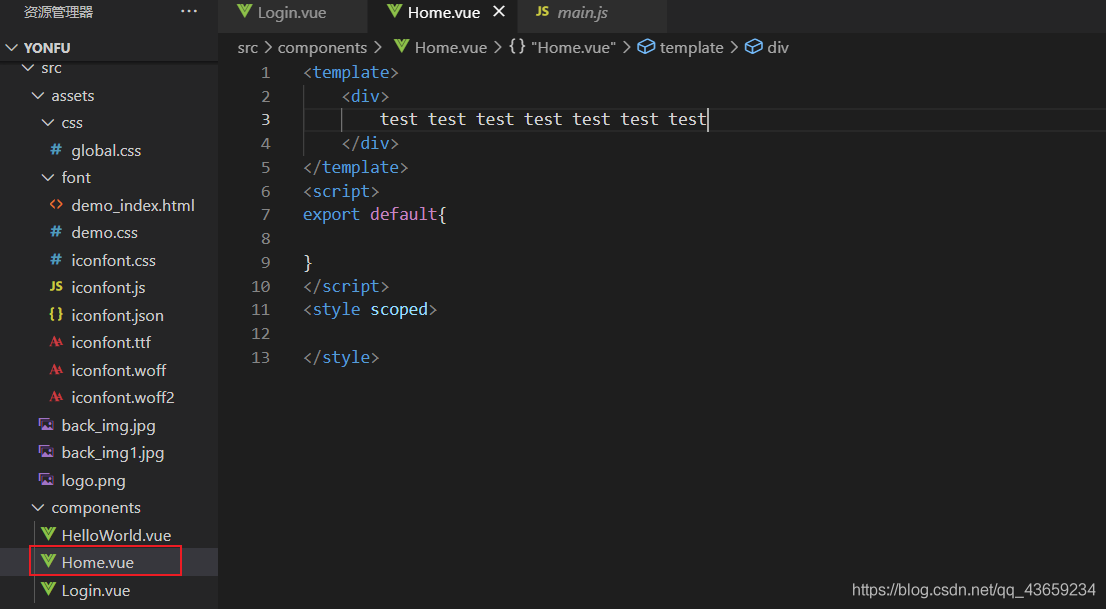Open back_img.jpg from the explorer

[108, 425]
